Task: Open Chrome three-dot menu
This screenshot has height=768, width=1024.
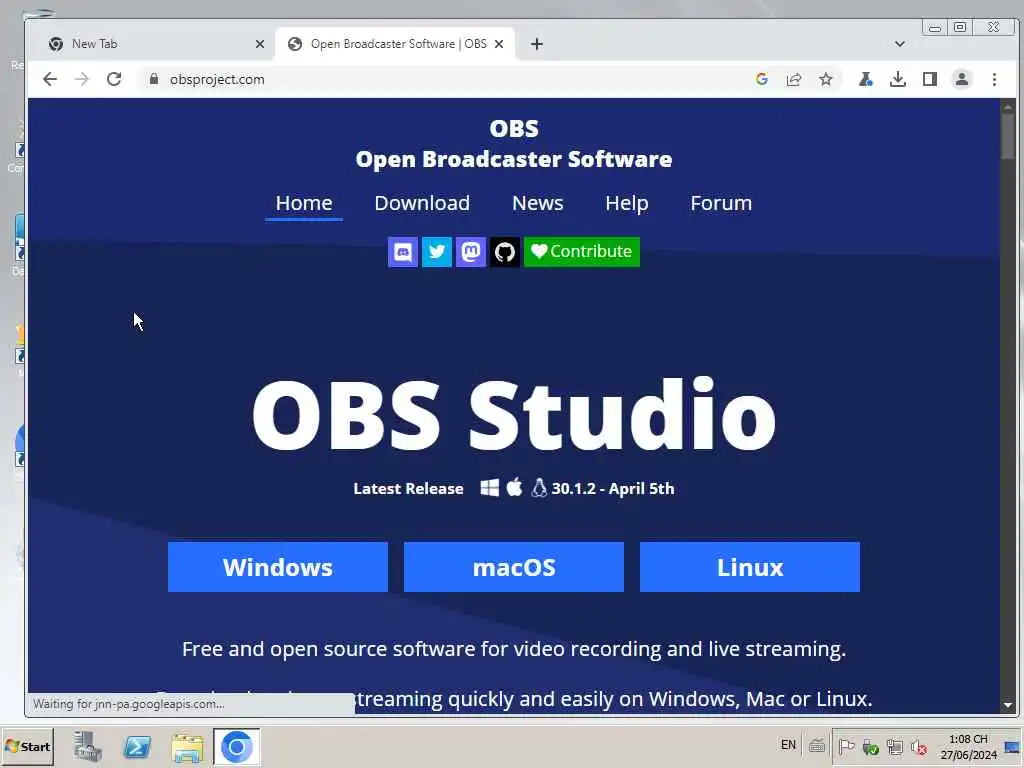Action: coord(994,79)
